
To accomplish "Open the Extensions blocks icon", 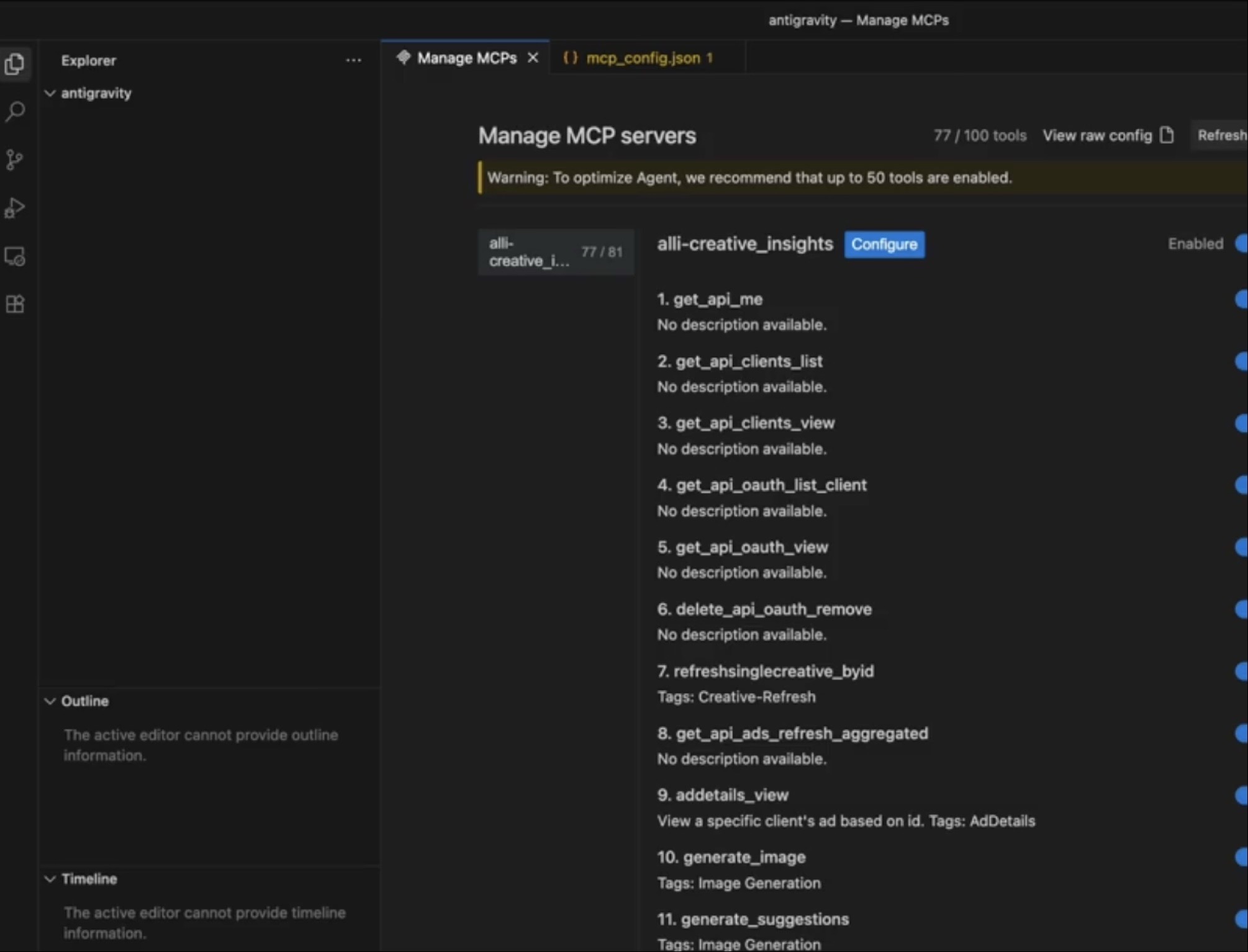I will tap(15, 304).
